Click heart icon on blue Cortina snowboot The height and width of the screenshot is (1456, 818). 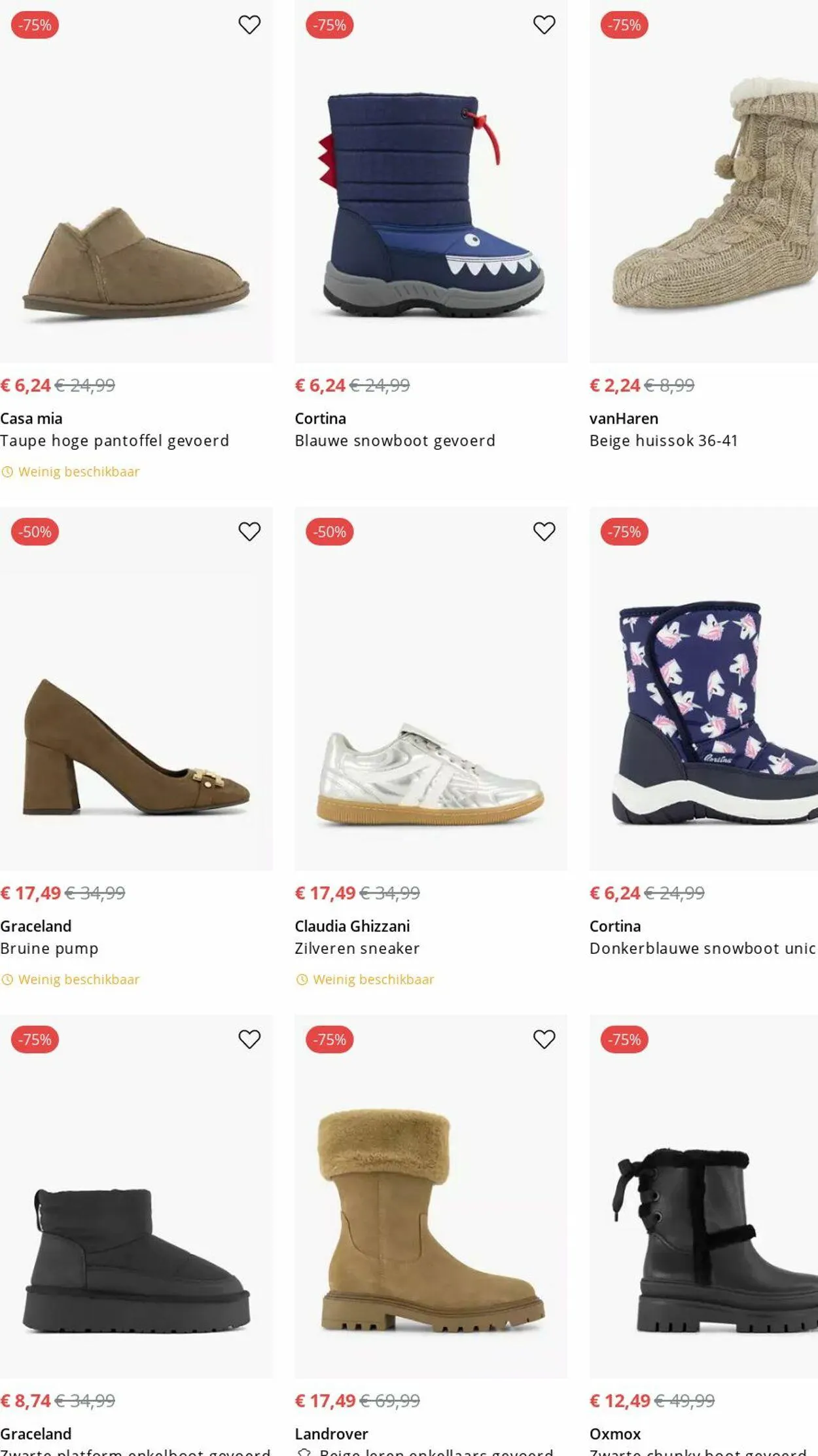(544, 25)
